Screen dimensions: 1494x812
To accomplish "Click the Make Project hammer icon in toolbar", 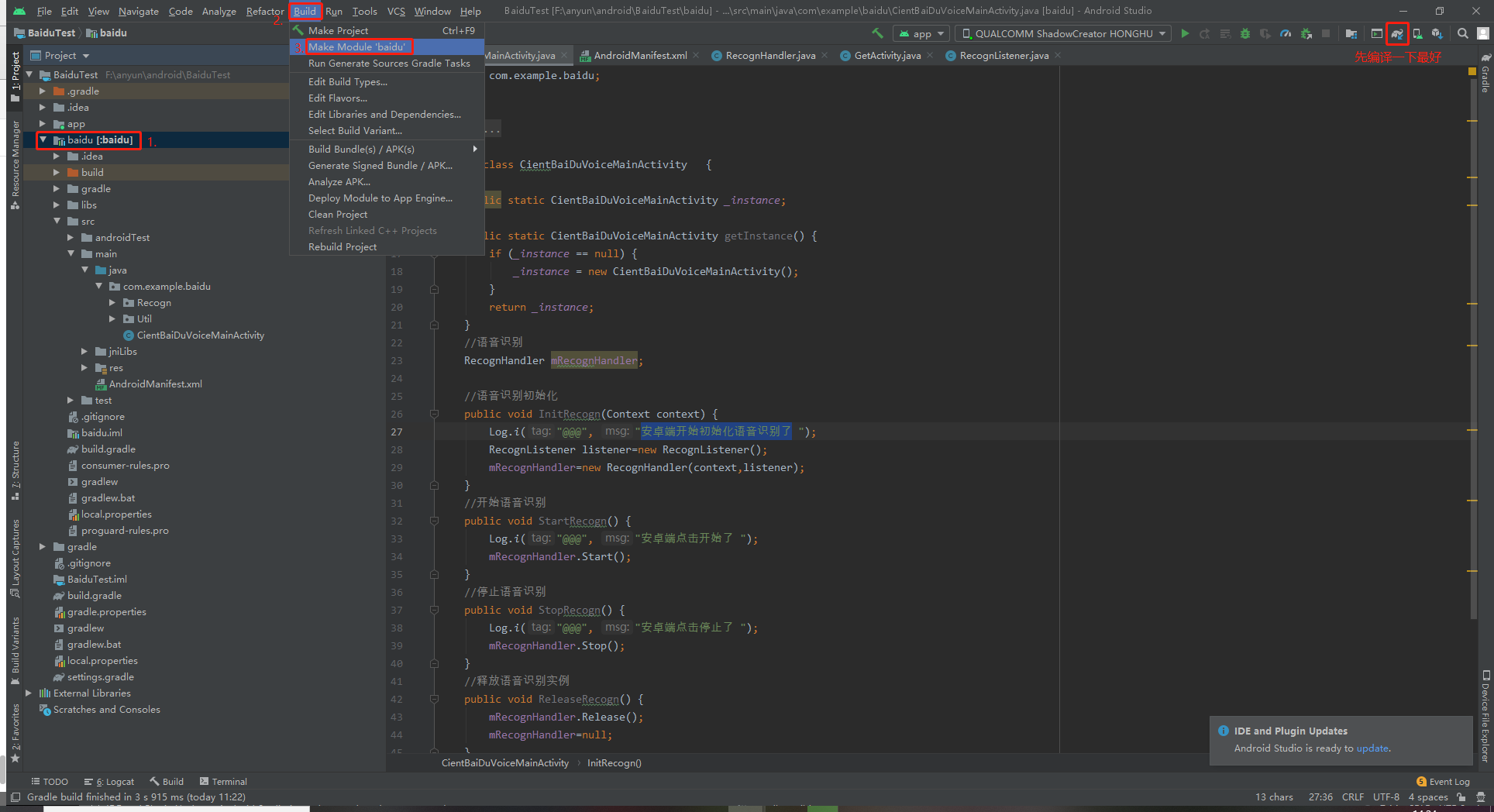I will [877, 33].
